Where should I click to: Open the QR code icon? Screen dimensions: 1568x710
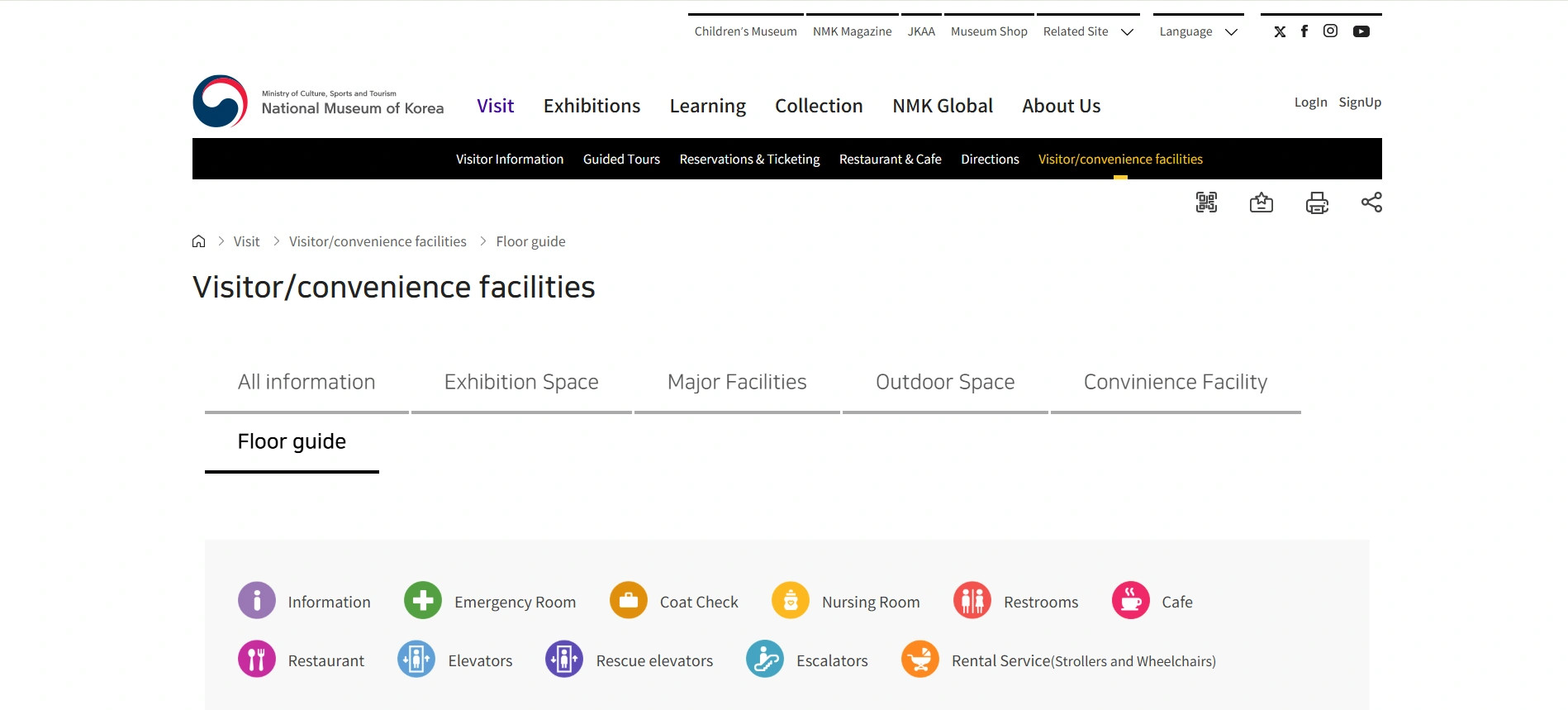(x=1206, y=203)
